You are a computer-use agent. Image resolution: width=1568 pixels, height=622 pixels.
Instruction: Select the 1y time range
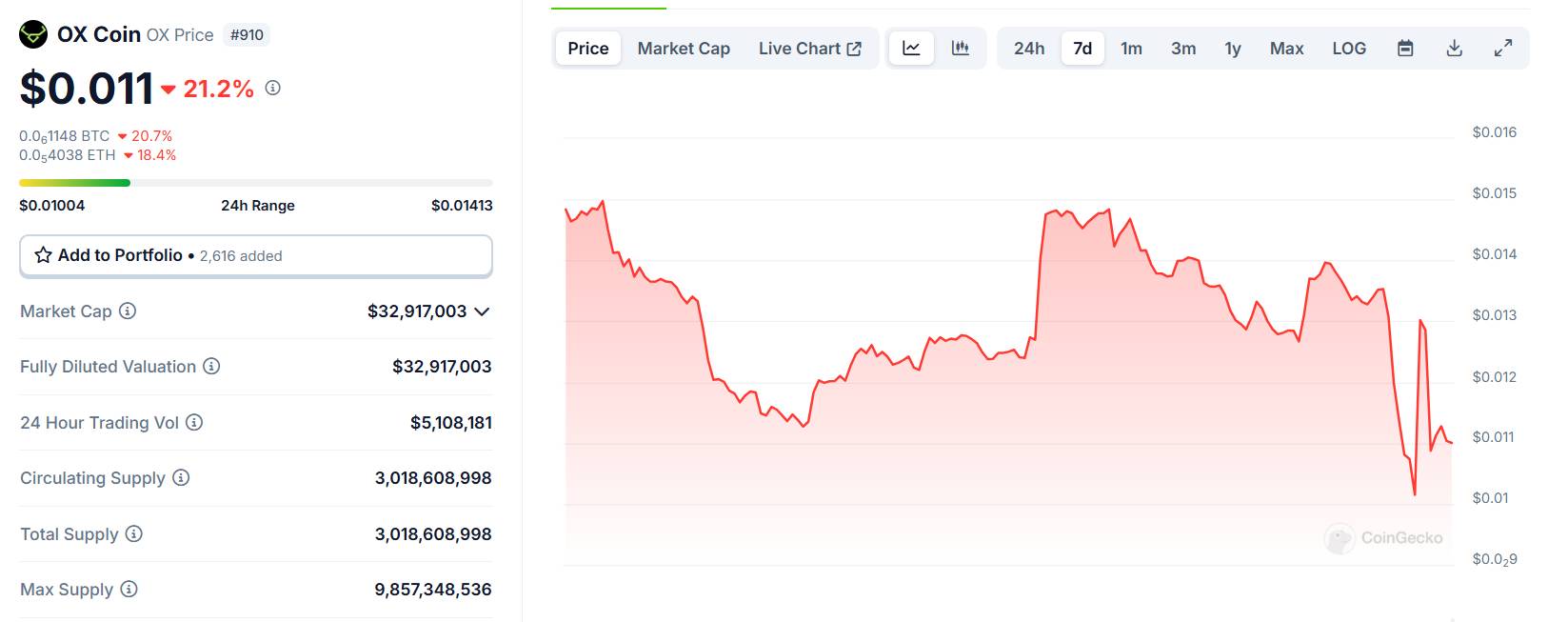(x=1233, y=49)
